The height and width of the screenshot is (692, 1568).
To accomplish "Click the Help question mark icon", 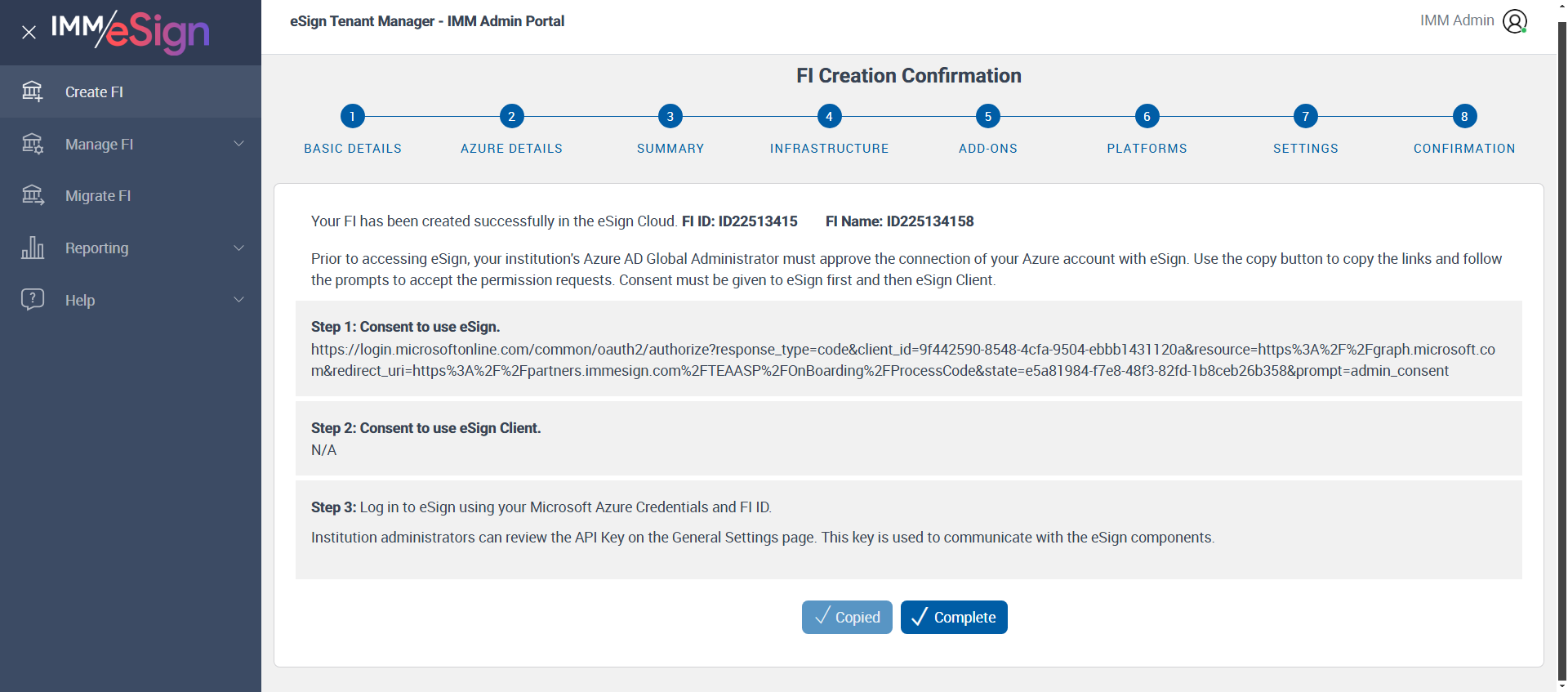I will 33,299.
